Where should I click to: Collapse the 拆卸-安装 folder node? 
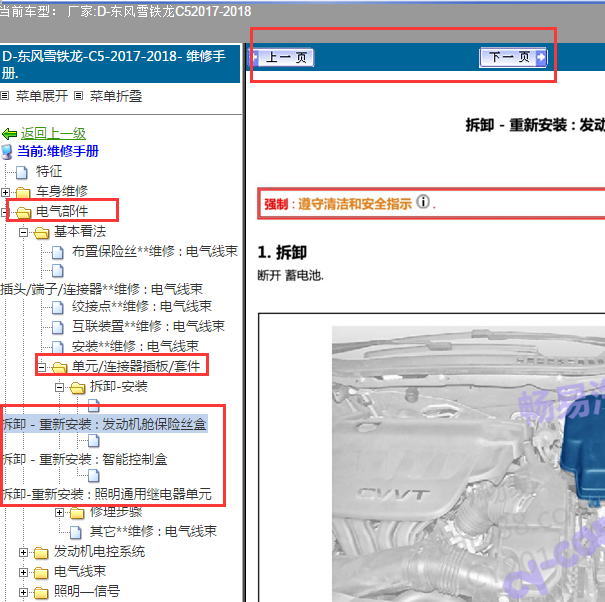click(59, 387)
